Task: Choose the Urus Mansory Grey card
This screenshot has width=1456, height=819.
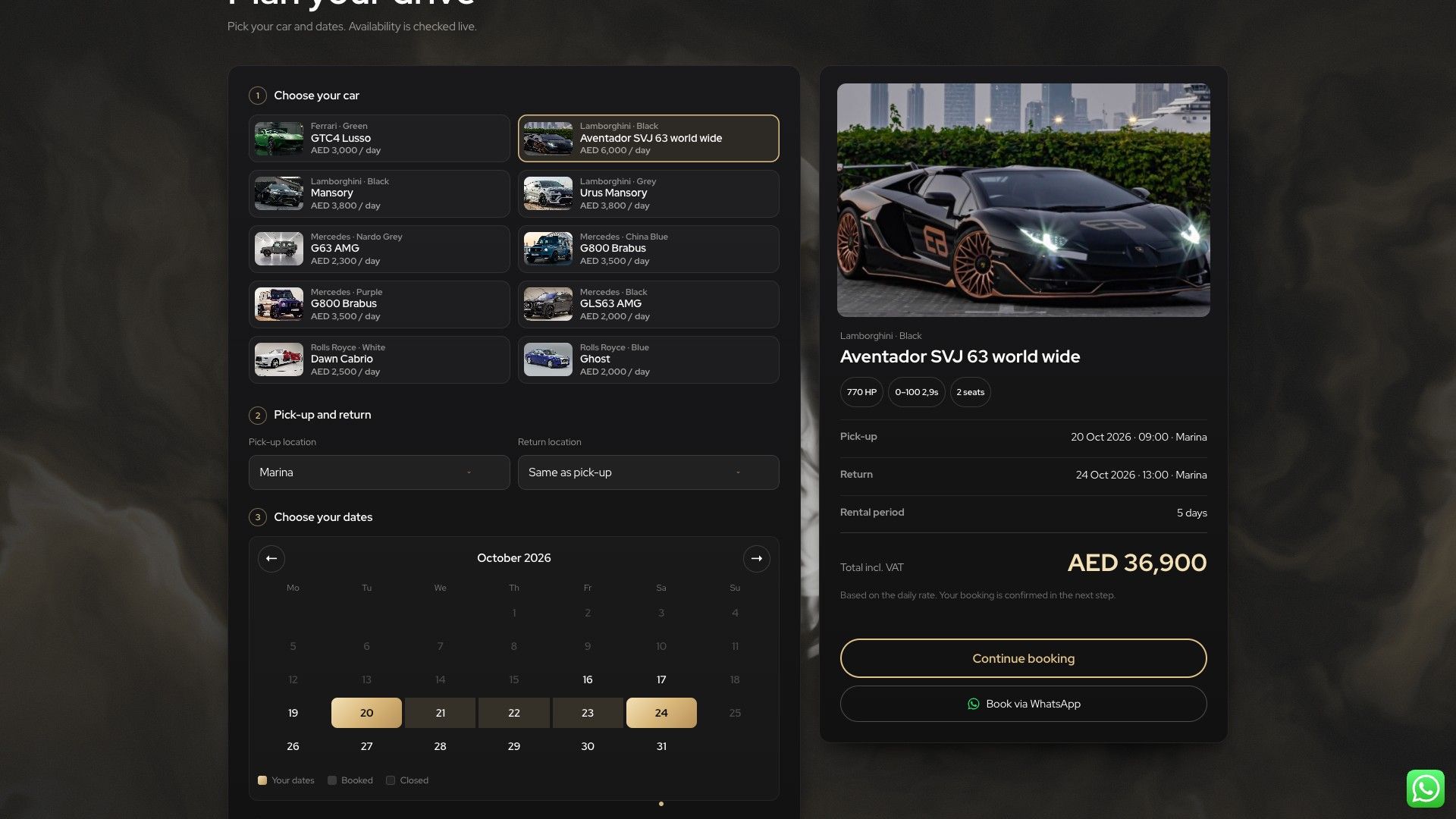Action: click(648, 193)
